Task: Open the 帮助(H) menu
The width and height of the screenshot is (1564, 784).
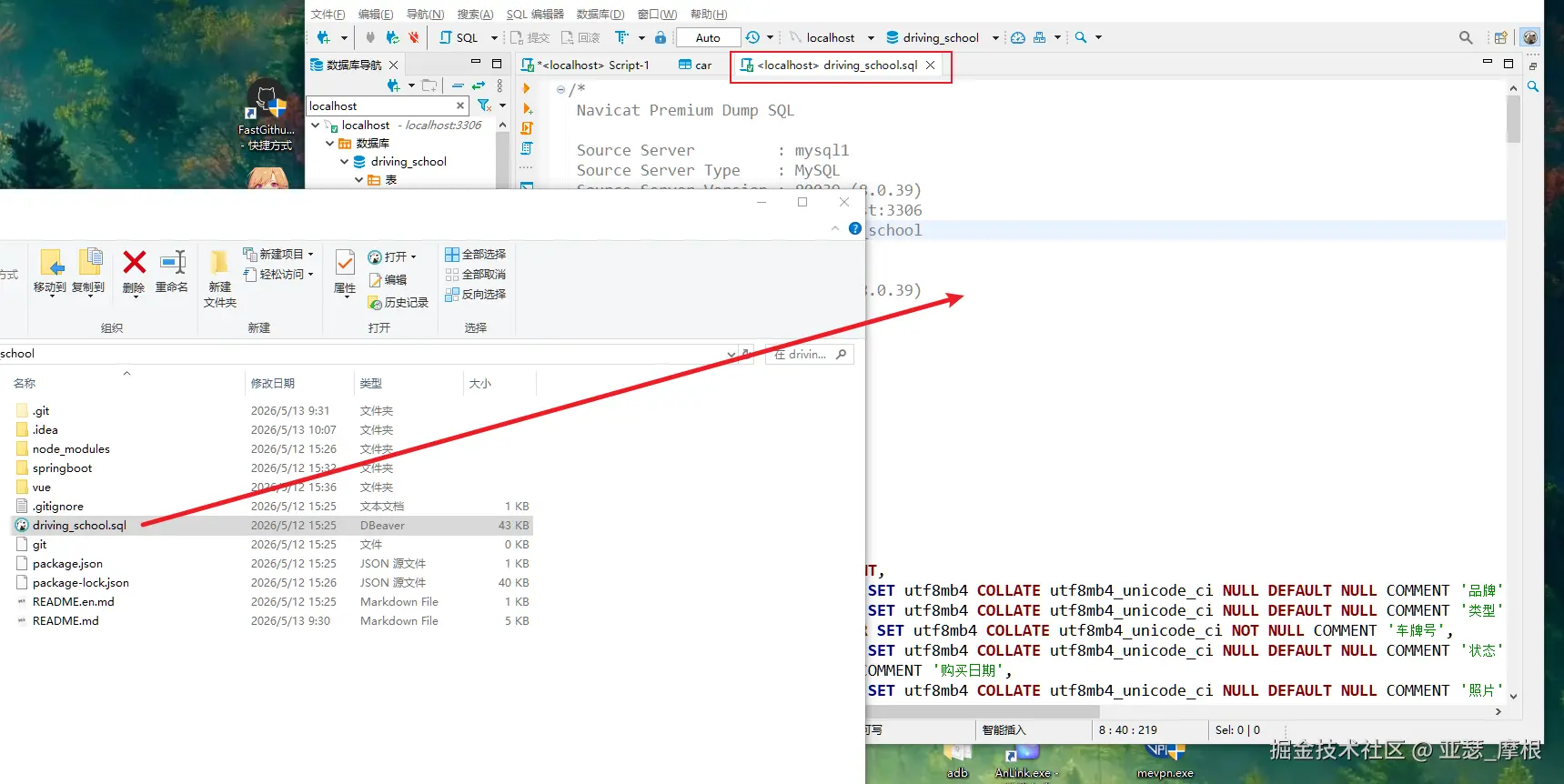Action: click(709, 14)
